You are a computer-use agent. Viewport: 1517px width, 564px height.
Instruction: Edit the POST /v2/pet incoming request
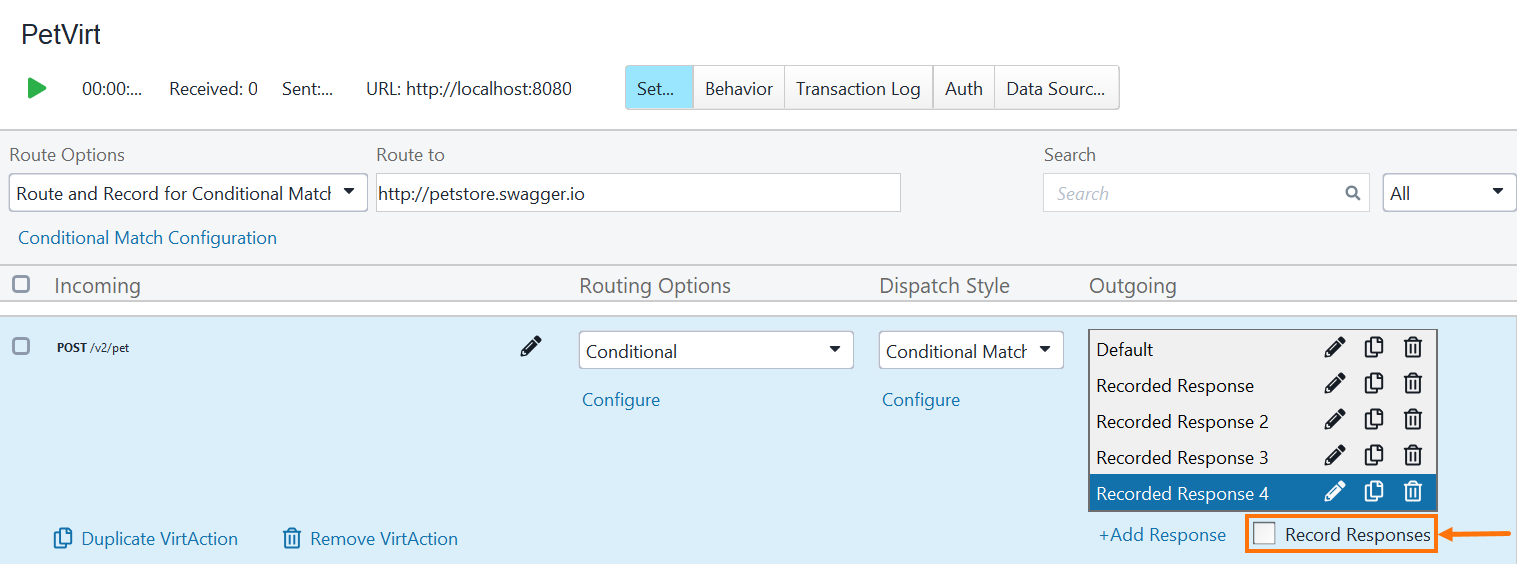tap(531, 347)
